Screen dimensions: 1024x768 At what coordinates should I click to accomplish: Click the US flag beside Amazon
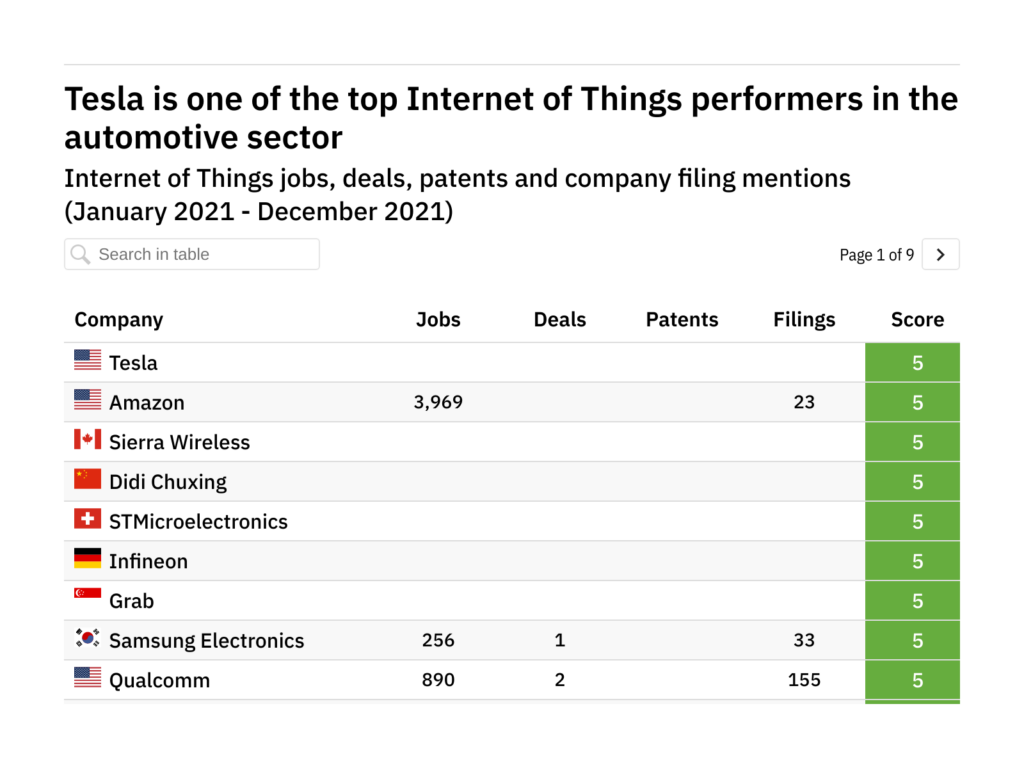coord(88,400)
